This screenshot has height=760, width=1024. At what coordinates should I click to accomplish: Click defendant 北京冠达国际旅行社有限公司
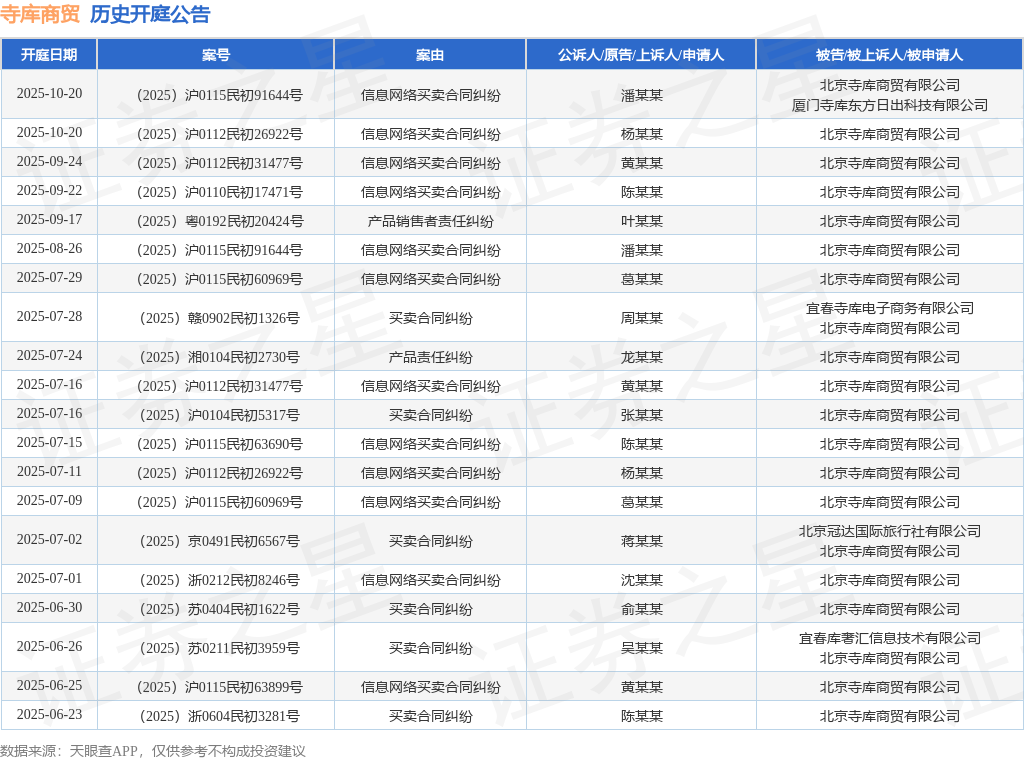[x=889, y=531]
